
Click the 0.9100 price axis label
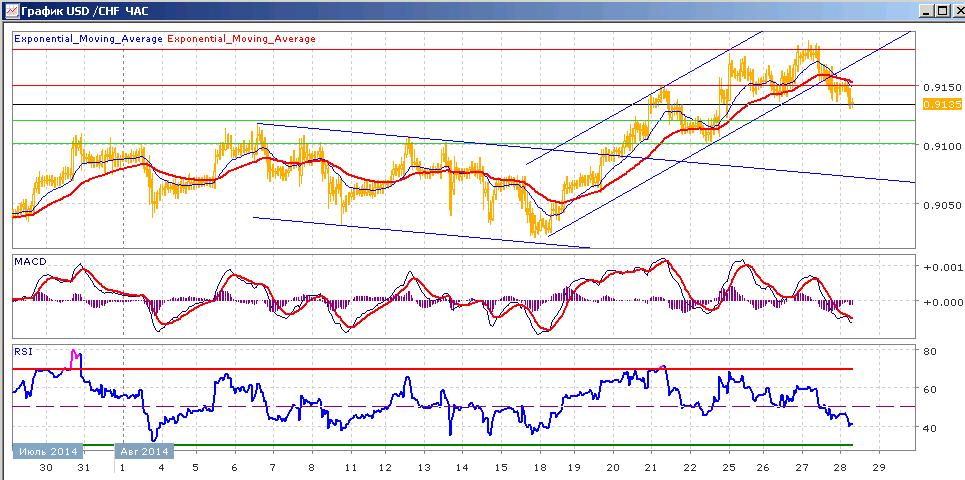pyautogui.click(x=942, y=146)
